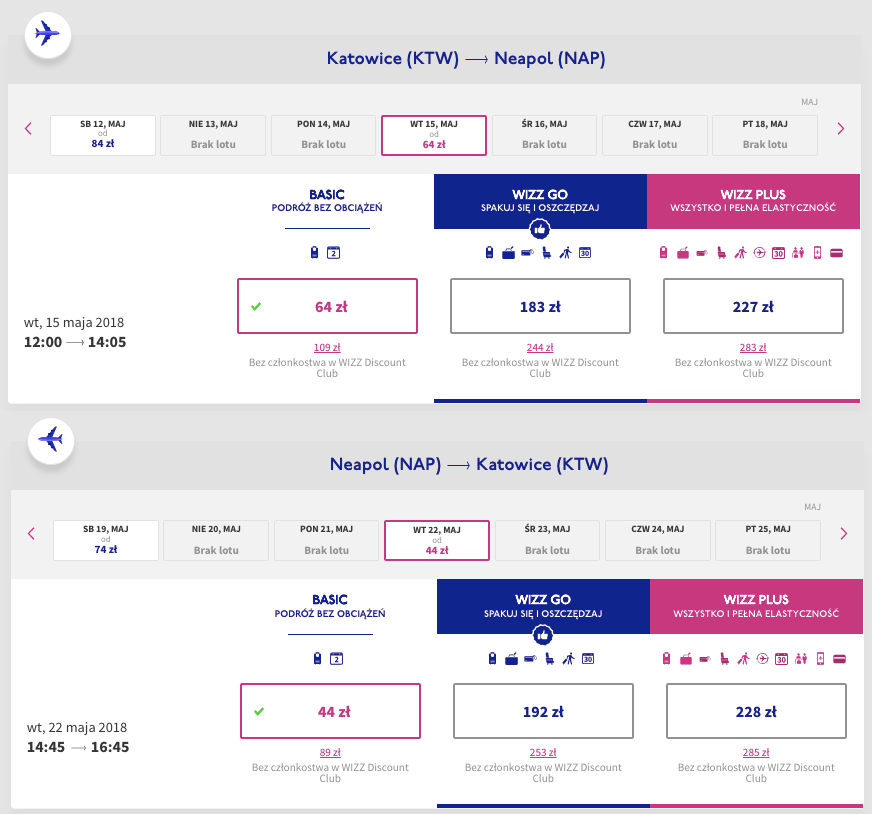Click the return flight airplane icon
The height and width of the screenshot is (814, 872).
50,439
